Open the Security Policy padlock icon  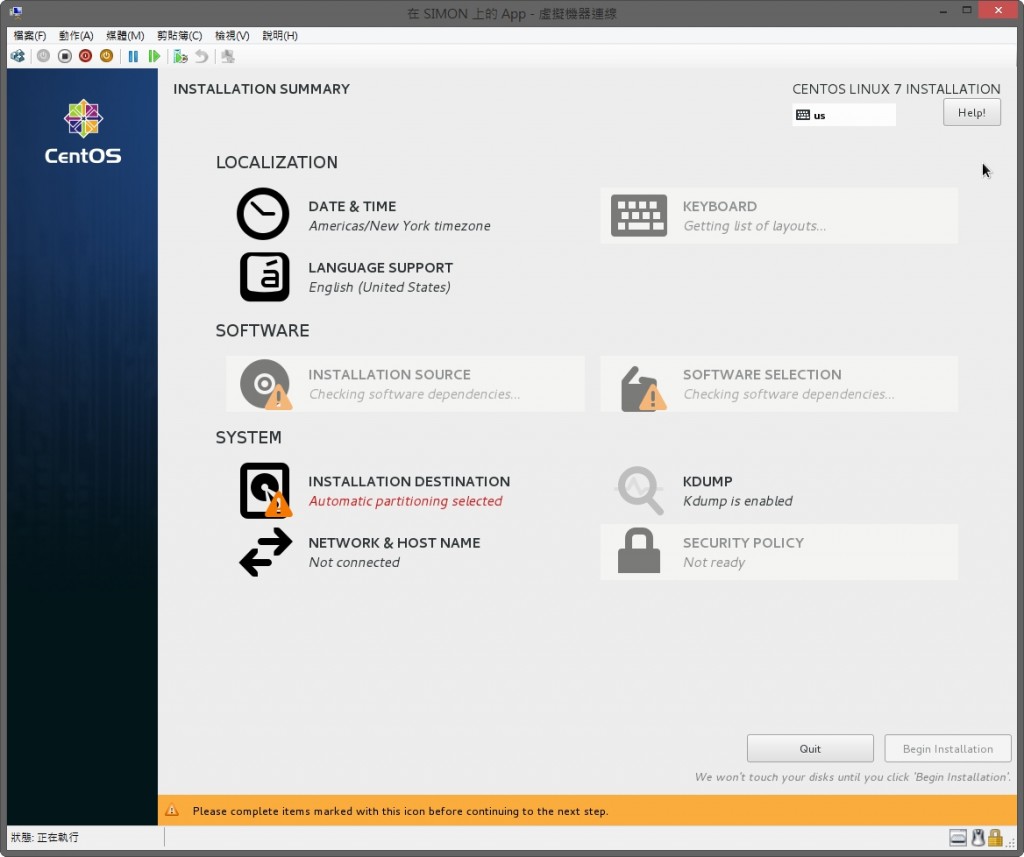(x=639, y=551)
